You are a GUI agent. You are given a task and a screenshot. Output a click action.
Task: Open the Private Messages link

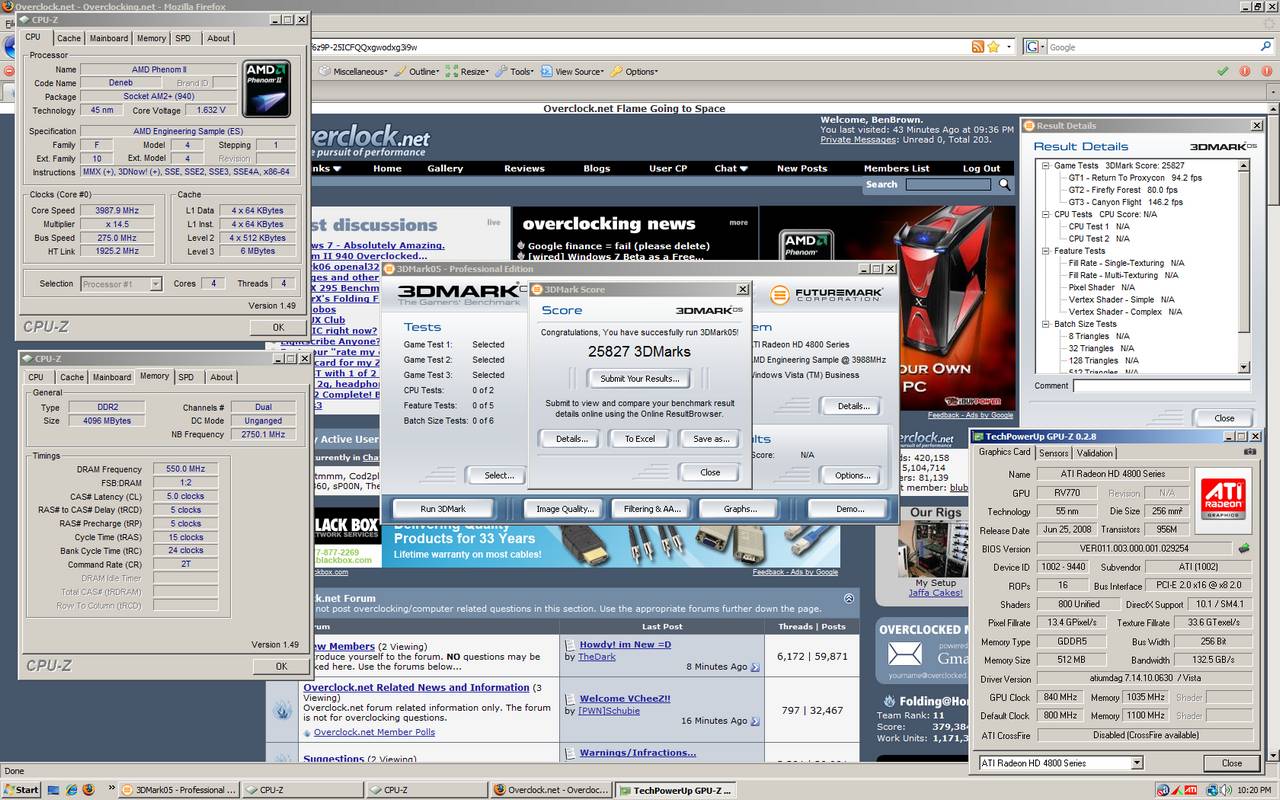(858, 140)
